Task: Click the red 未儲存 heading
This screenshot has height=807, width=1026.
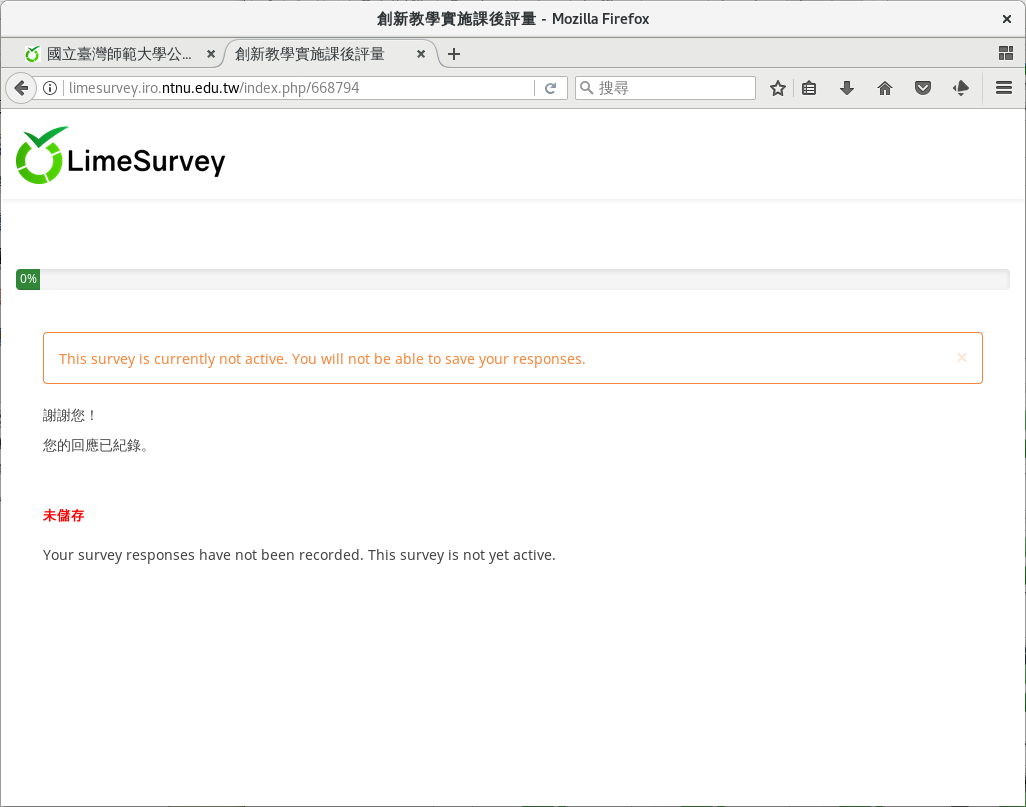Action: click(63, 516)
